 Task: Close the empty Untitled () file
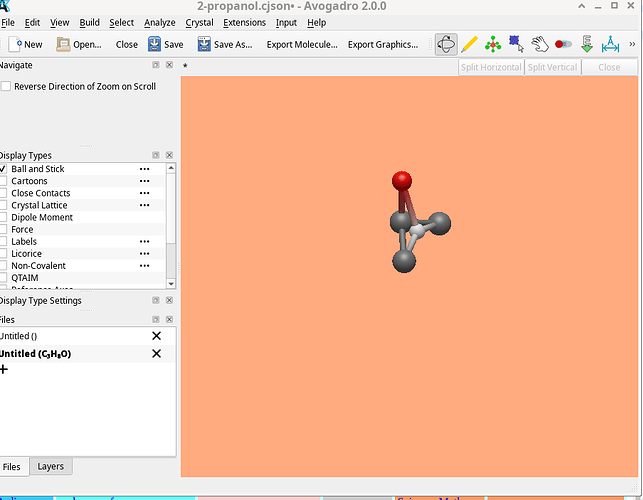[x=156, y=336]
